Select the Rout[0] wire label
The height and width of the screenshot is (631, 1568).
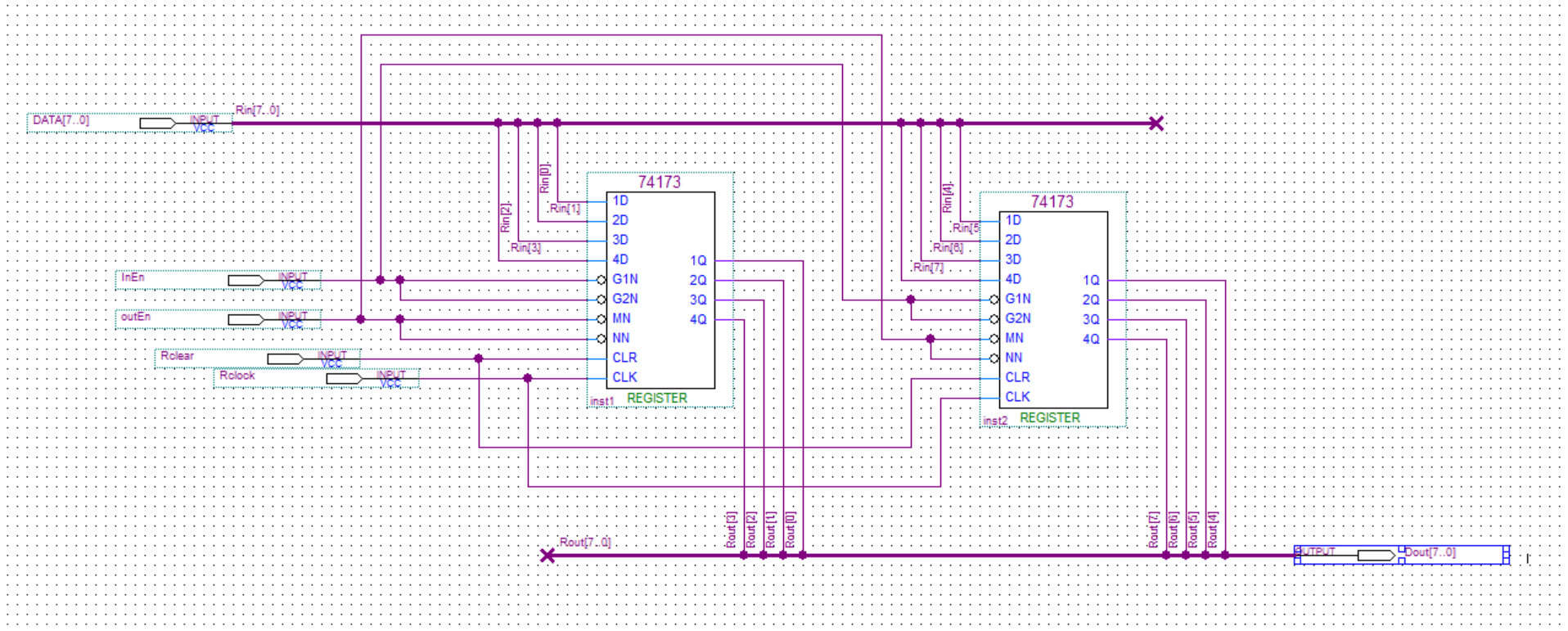pos(790,530)
